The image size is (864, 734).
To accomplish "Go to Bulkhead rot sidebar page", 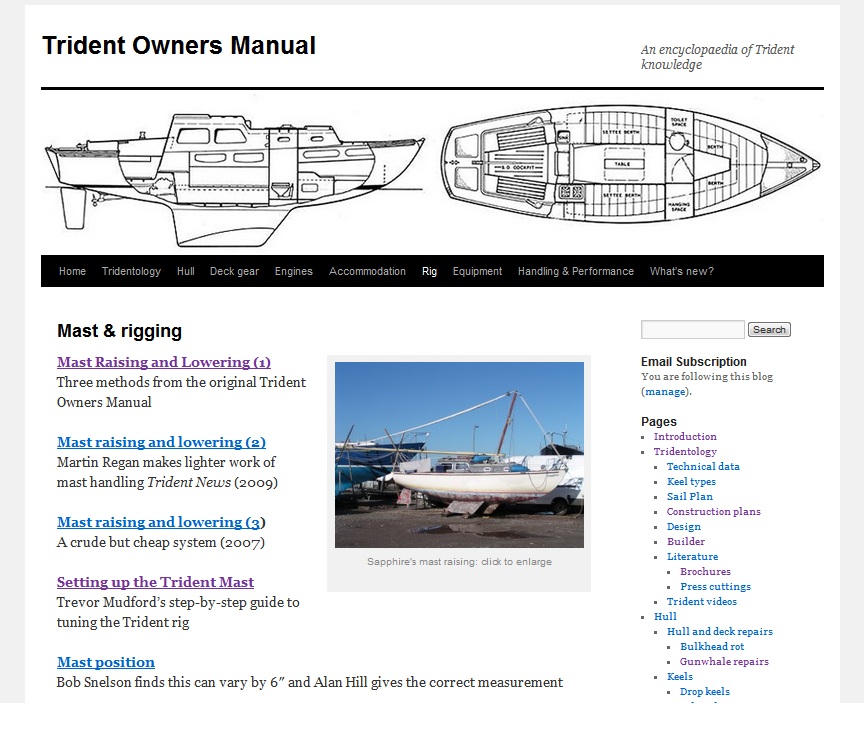I will (711, 647).
